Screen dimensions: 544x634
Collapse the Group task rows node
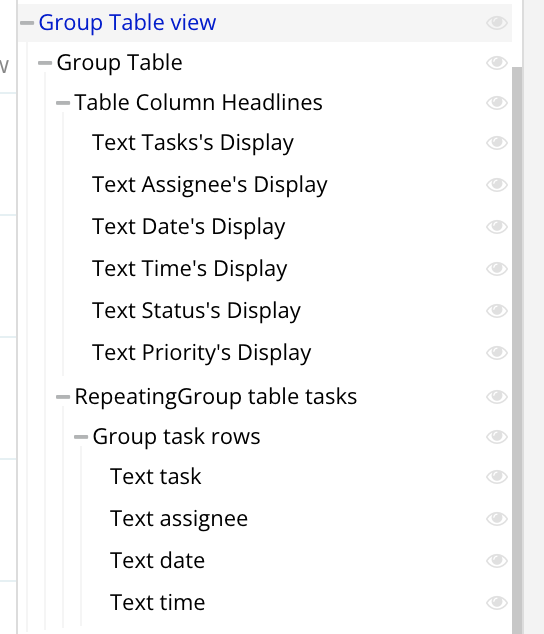[81, 437]
